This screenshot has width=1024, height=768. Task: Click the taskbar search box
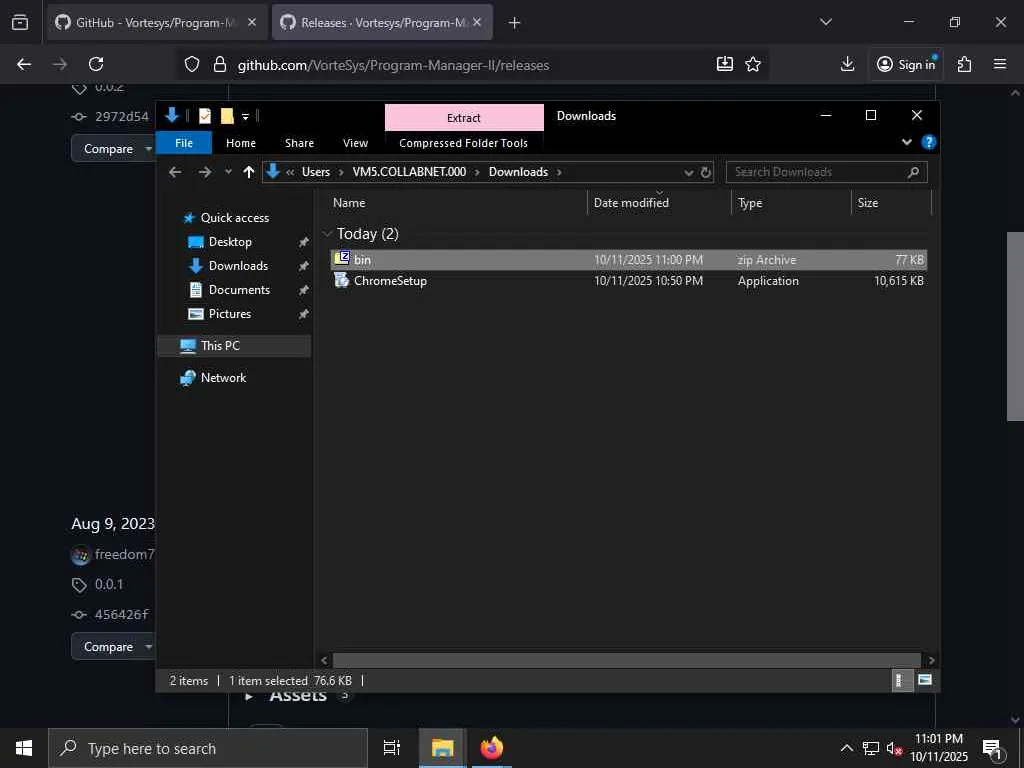tap(208, 748)
